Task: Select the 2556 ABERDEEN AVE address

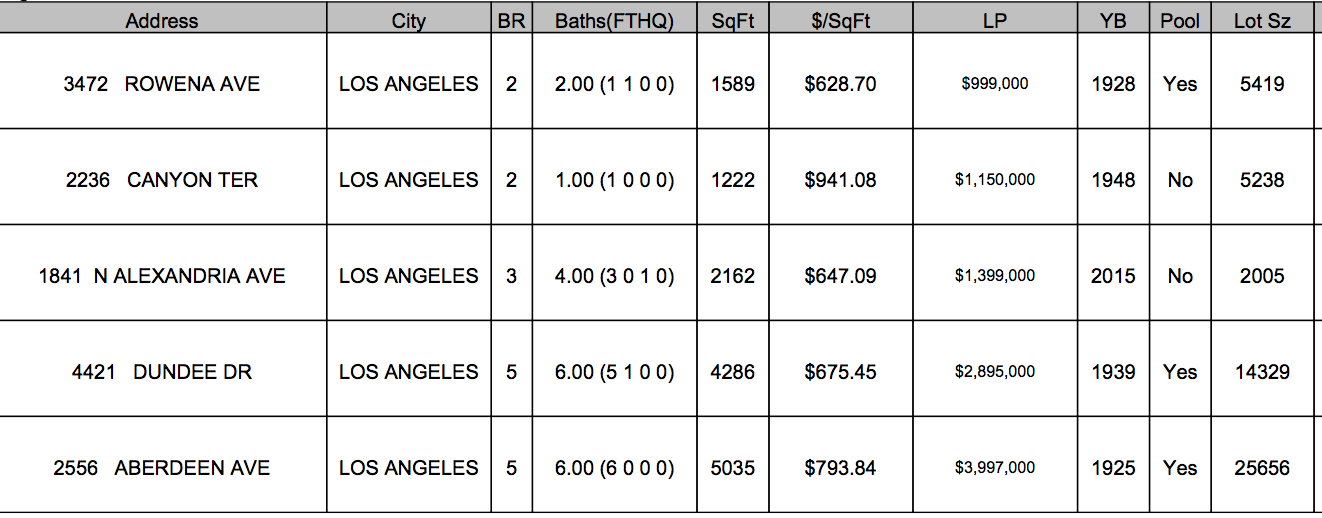Action: 162,468
